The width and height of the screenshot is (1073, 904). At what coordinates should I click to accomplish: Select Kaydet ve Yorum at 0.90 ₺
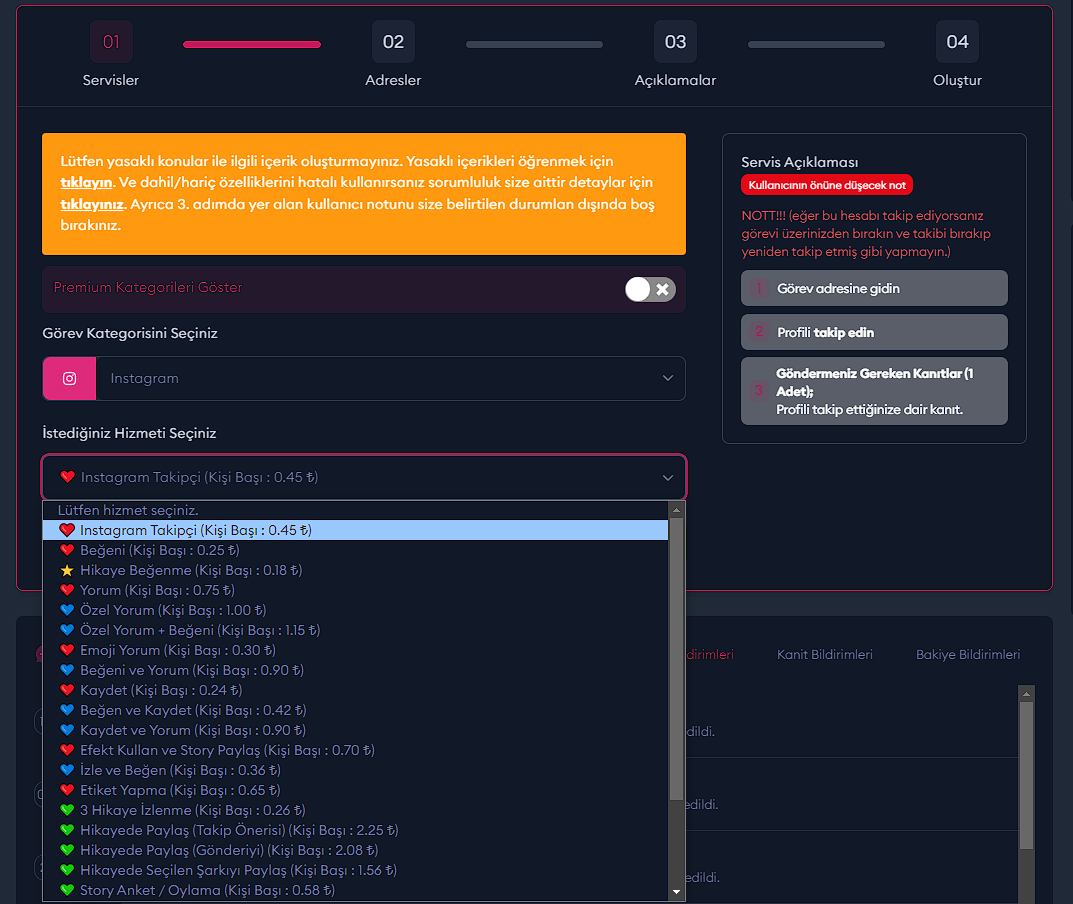pyautogui.click(x=355, y=730)
